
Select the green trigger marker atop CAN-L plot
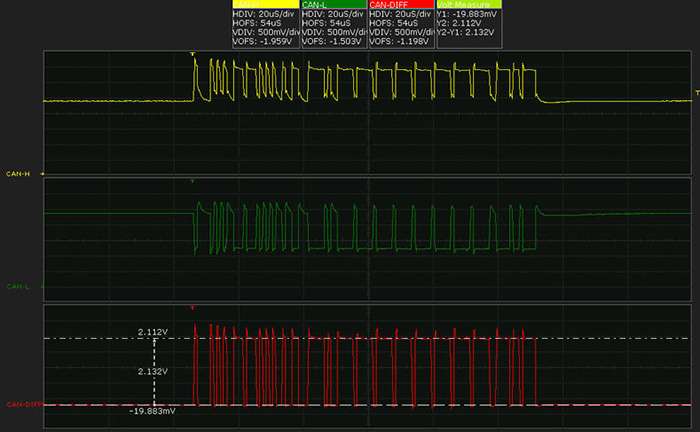coord(192,181)
